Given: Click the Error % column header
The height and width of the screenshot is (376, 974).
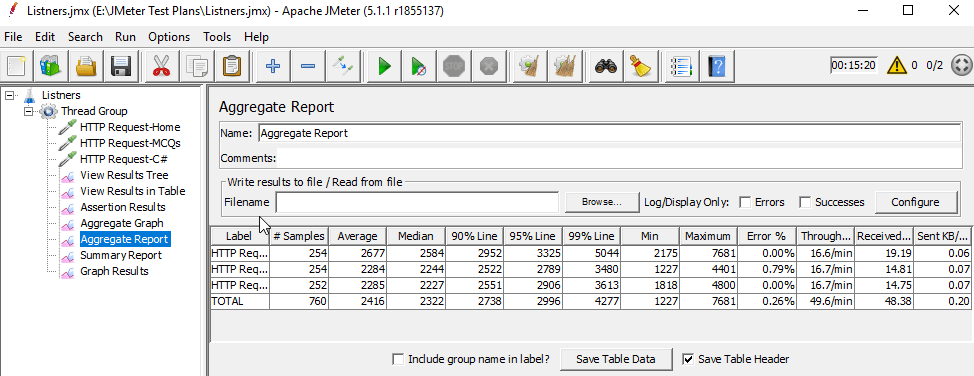Looking at the screenshot, I should 767,236.
